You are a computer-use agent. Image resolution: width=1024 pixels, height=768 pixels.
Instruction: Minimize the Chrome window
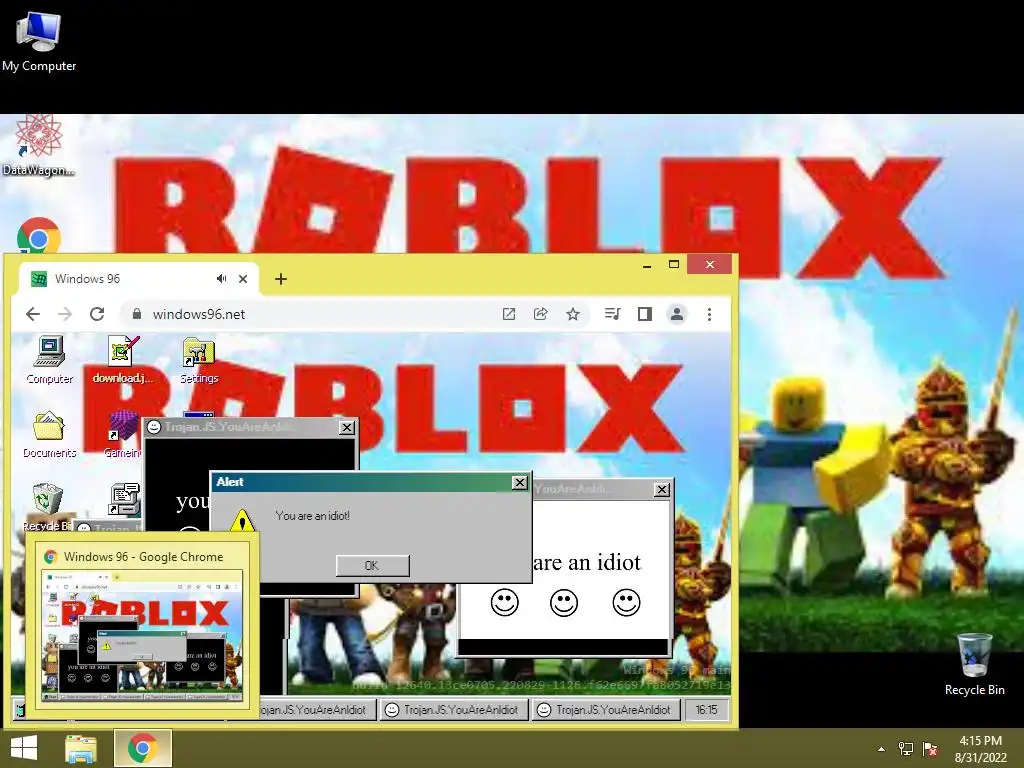click(x=647, y=265)
